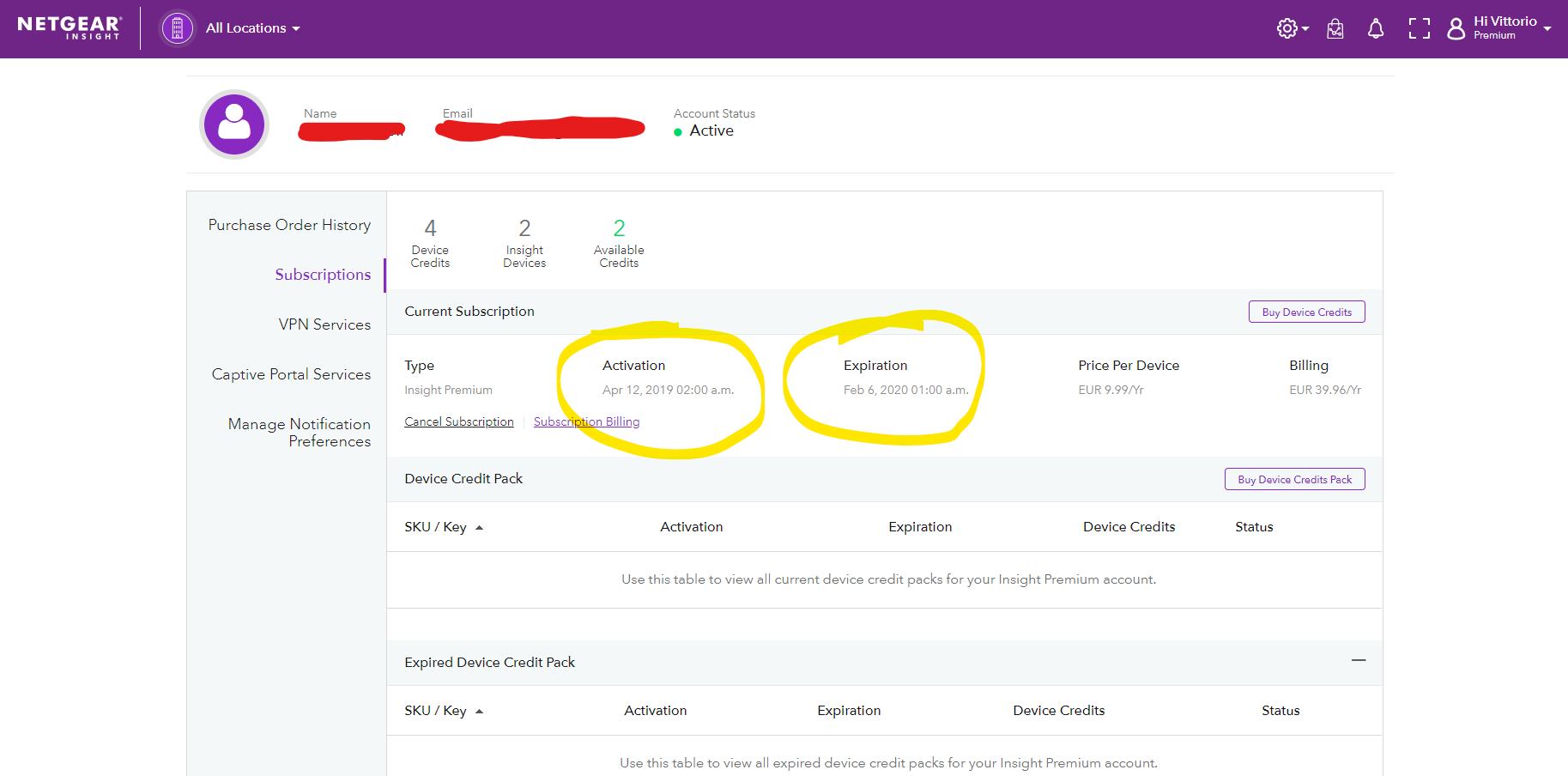Image resolution: width=1568 pixels, height=776 pixels.
Task: Click the 2 Available Credits counter
Action: (x=619, y=243)
